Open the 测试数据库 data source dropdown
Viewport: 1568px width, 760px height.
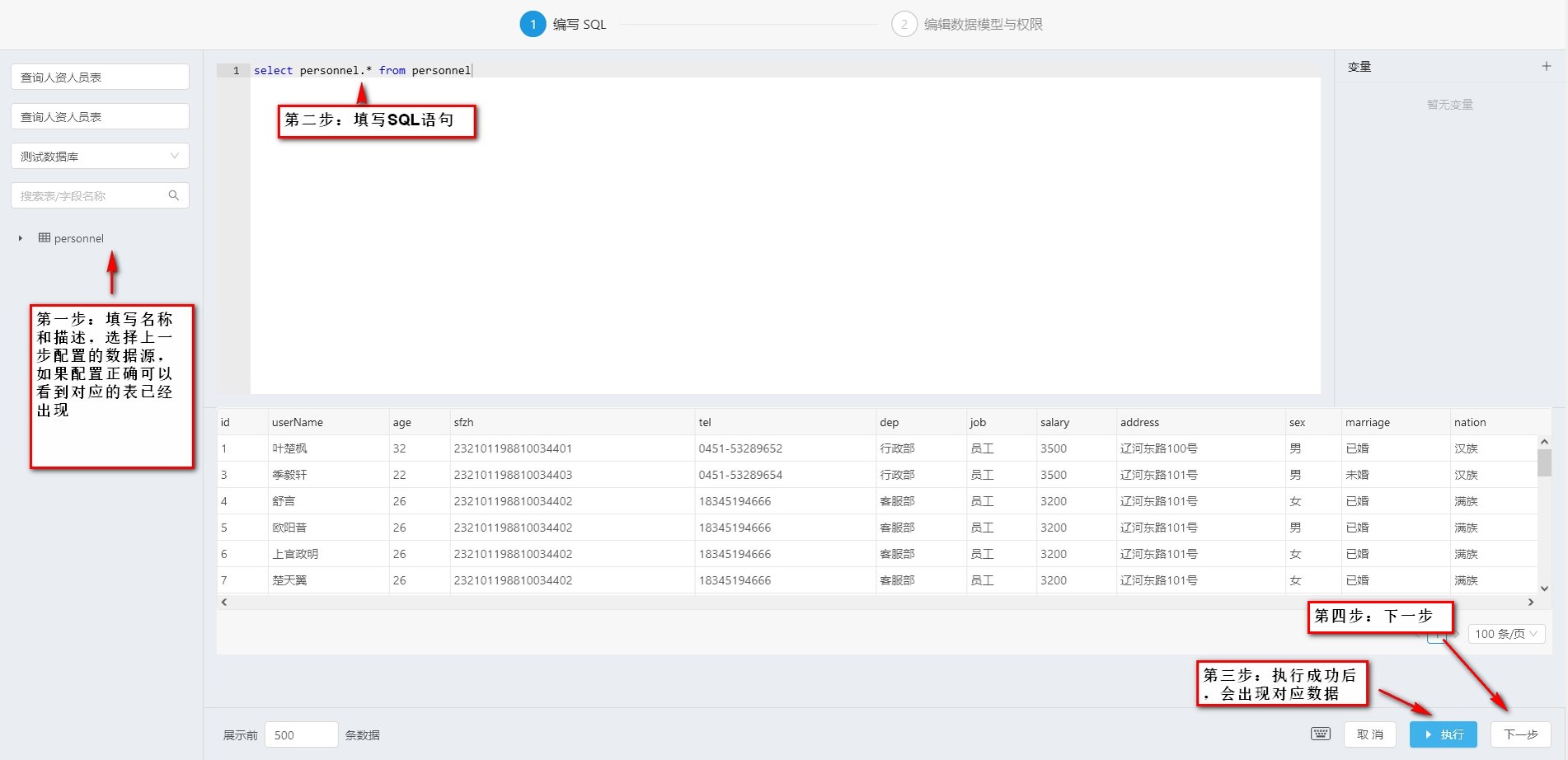point(100,156)
